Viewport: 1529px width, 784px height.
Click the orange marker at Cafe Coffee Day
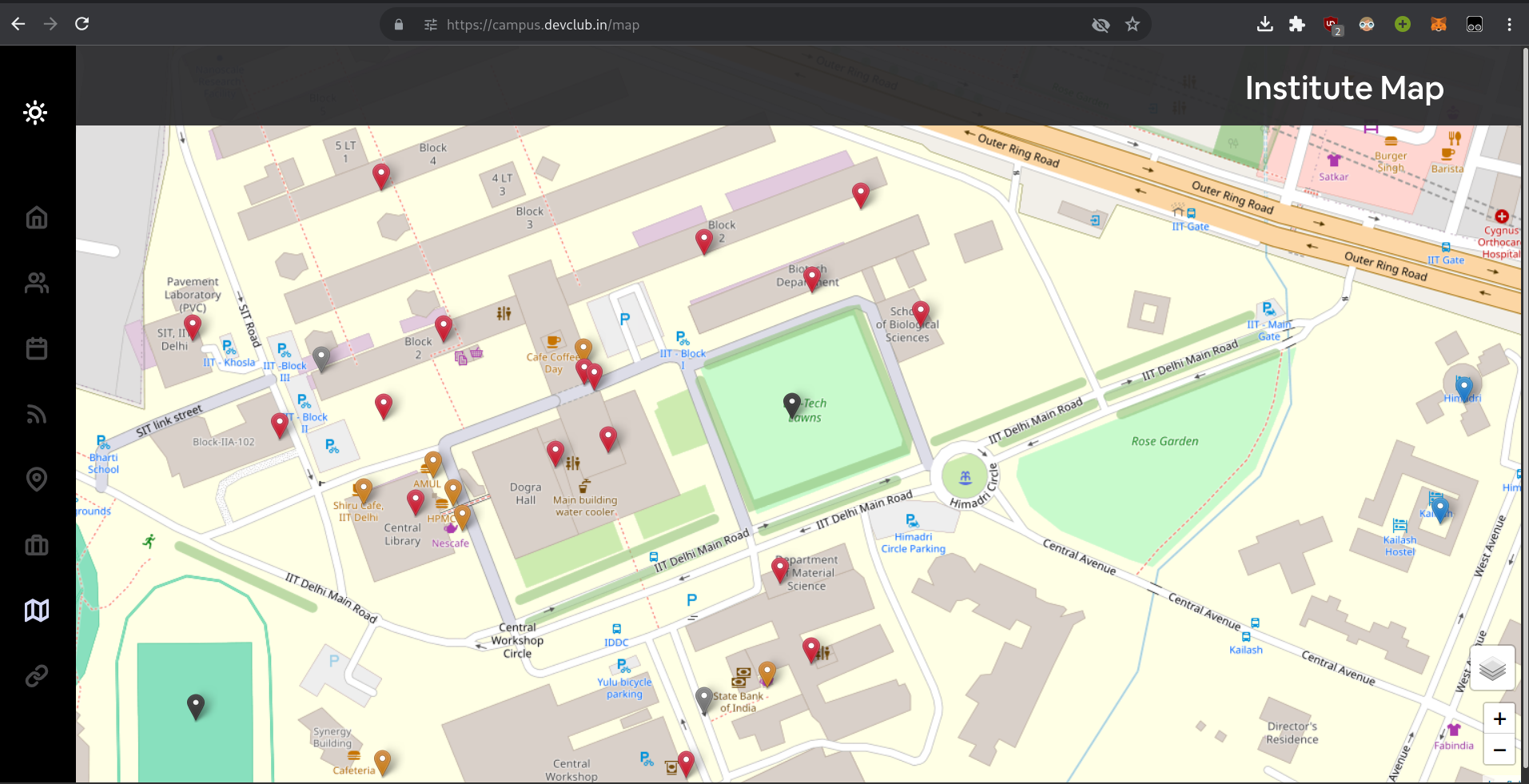coord(583,349)
